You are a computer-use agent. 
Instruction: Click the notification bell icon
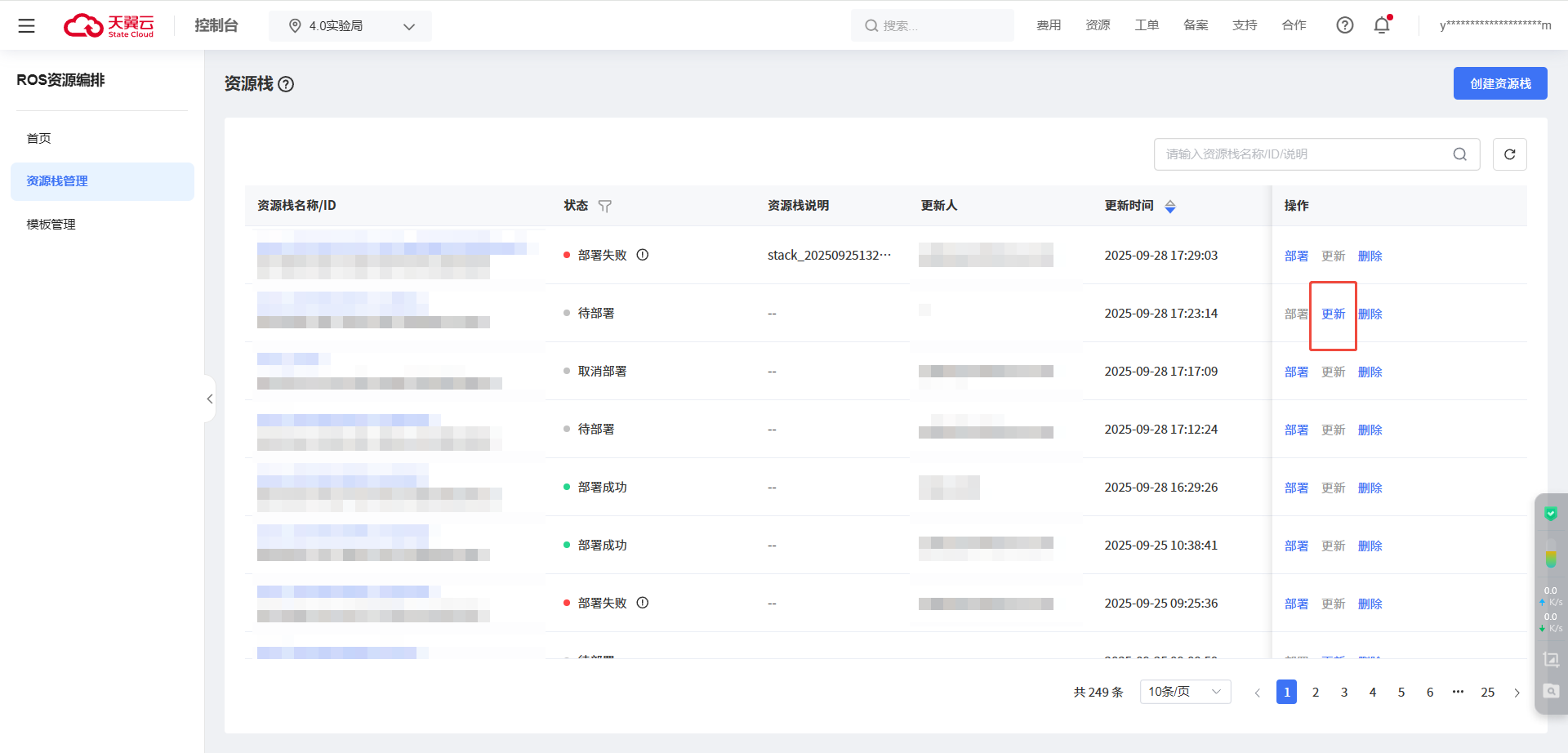click(x=1382, y=25)
